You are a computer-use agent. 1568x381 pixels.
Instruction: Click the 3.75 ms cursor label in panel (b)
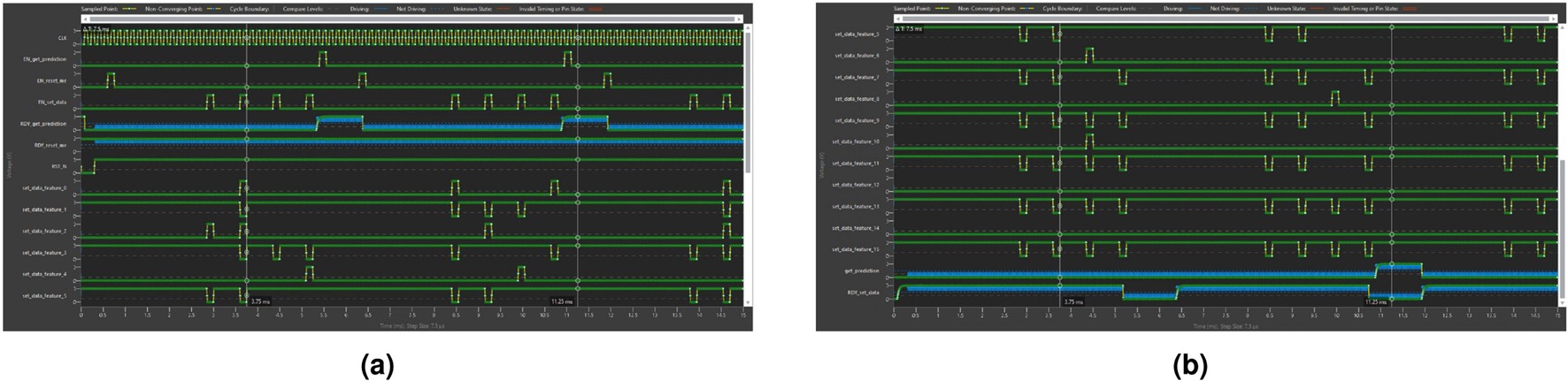pyautogui.click(x=1073, y=301)
